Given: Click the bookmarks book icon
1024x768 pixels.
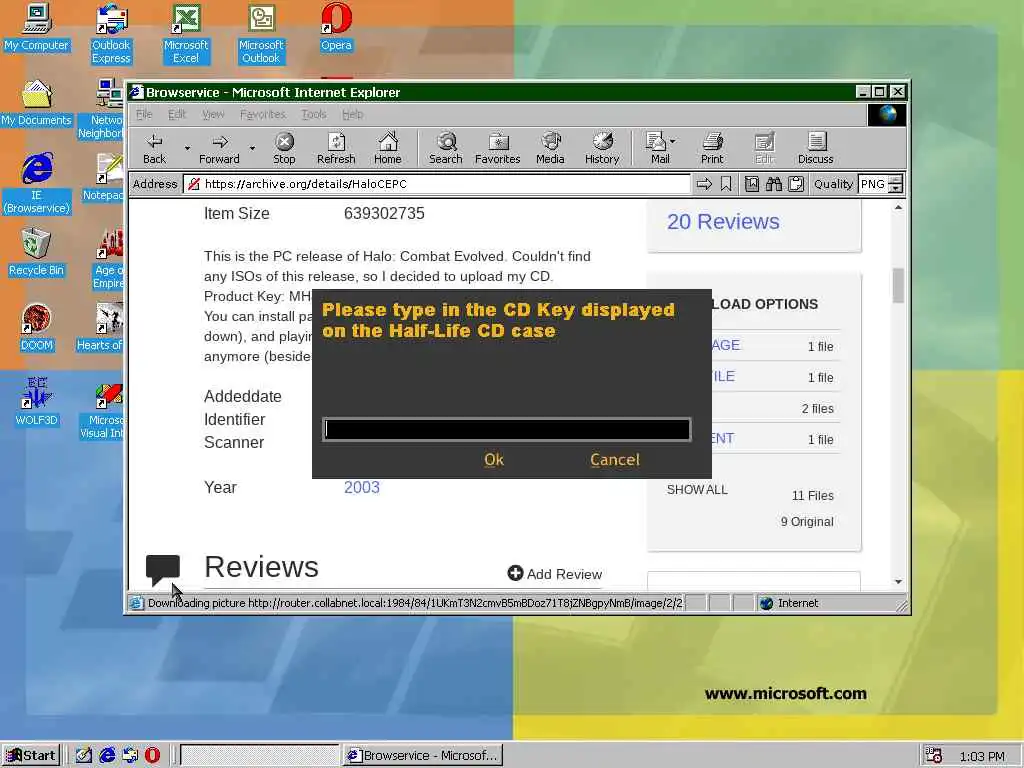Looking at the screenshot, I should click(x=752, y=184).
